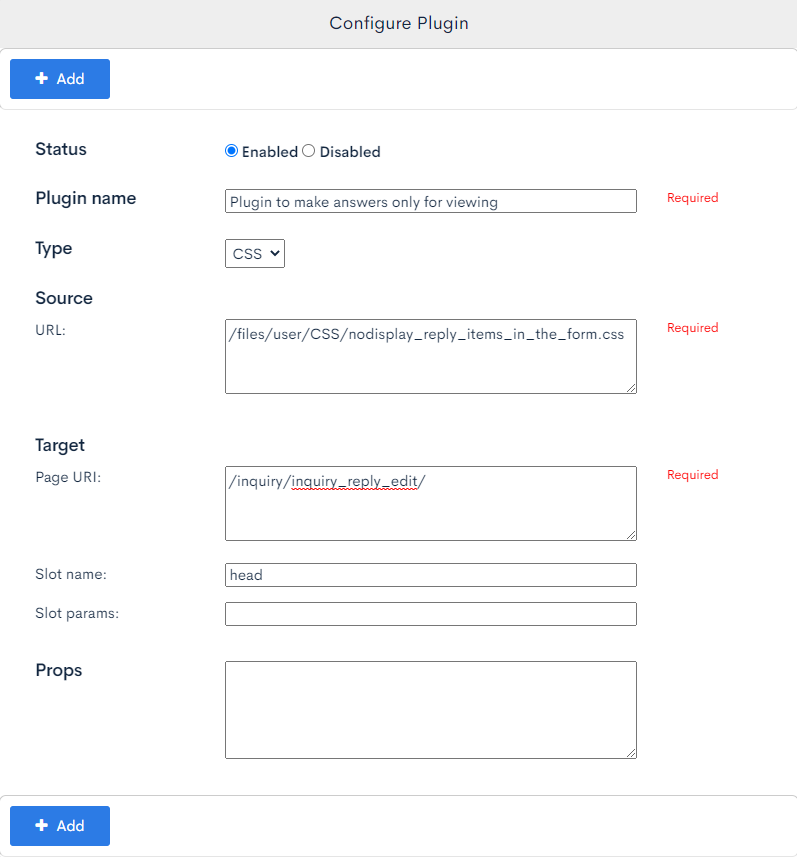The height and width of the screenshot is (857, 797).
Task: Open the Type dropdown showing CSS
Action: (254, 253)
